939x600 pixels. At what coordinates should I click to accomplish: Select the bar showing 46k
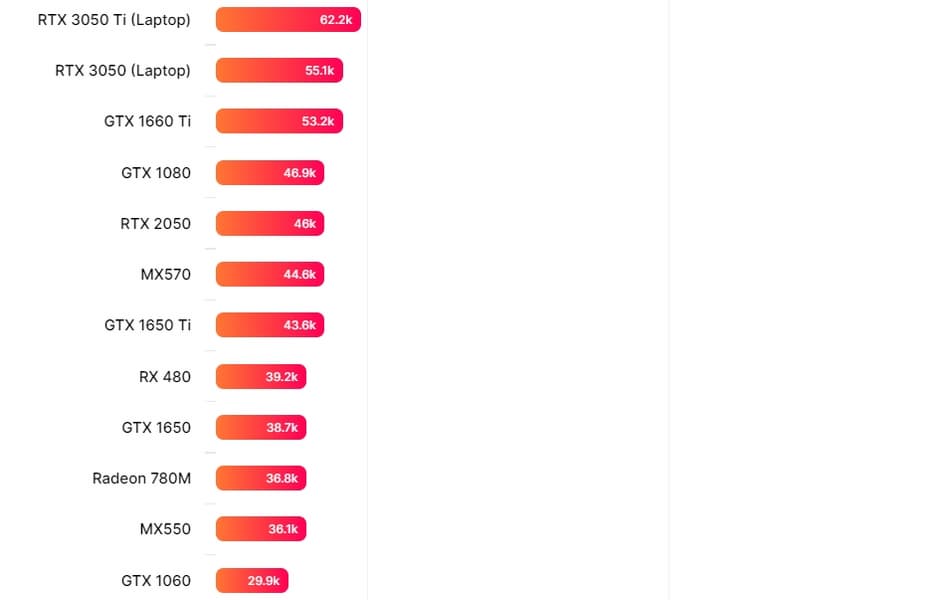270,224
